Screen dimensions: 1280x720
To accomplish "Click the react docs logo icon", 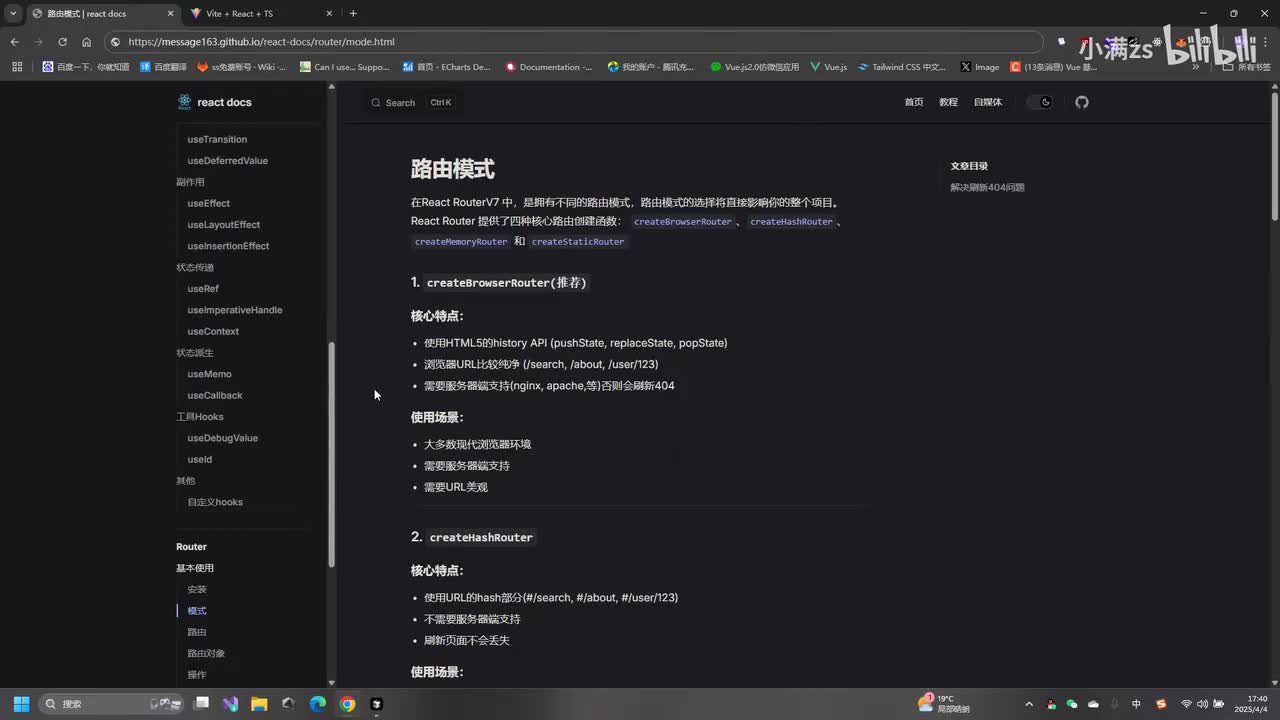I will [184, 102].
